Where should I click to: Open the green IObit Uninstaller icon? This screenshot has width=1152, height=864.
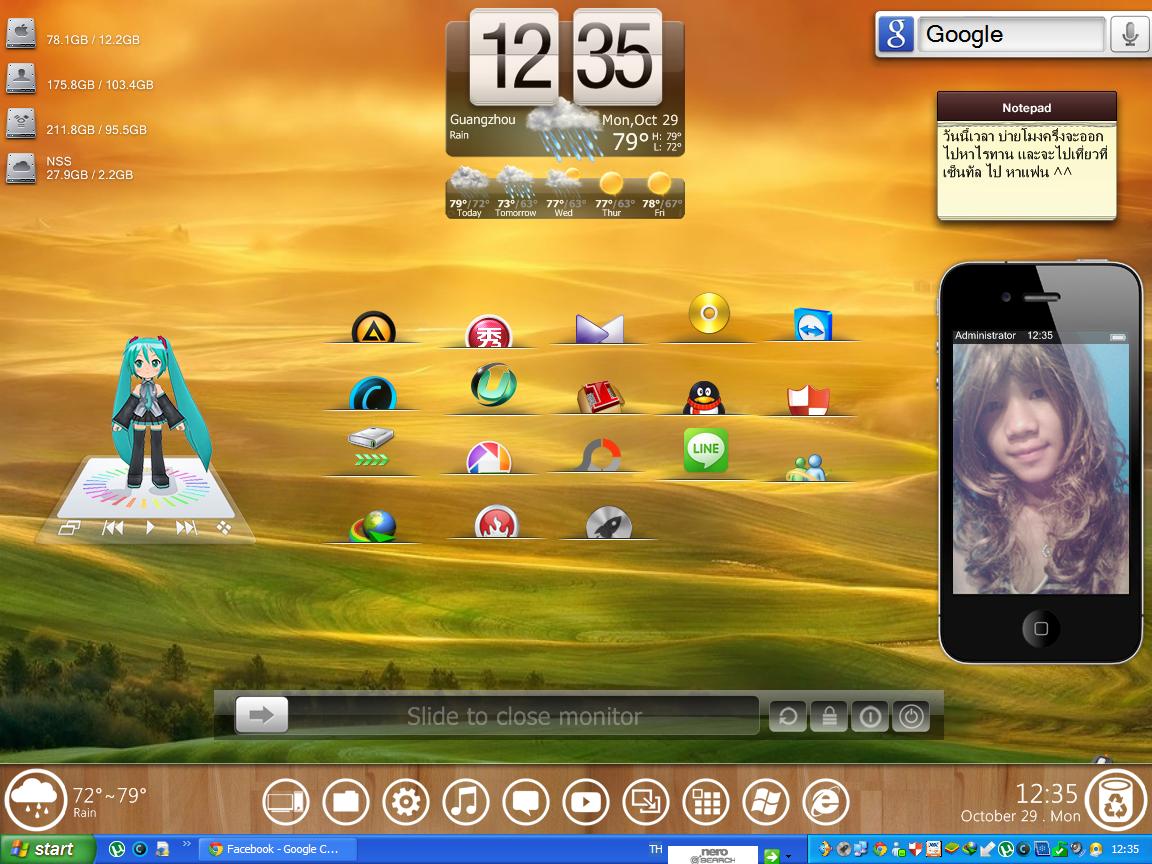493,385
